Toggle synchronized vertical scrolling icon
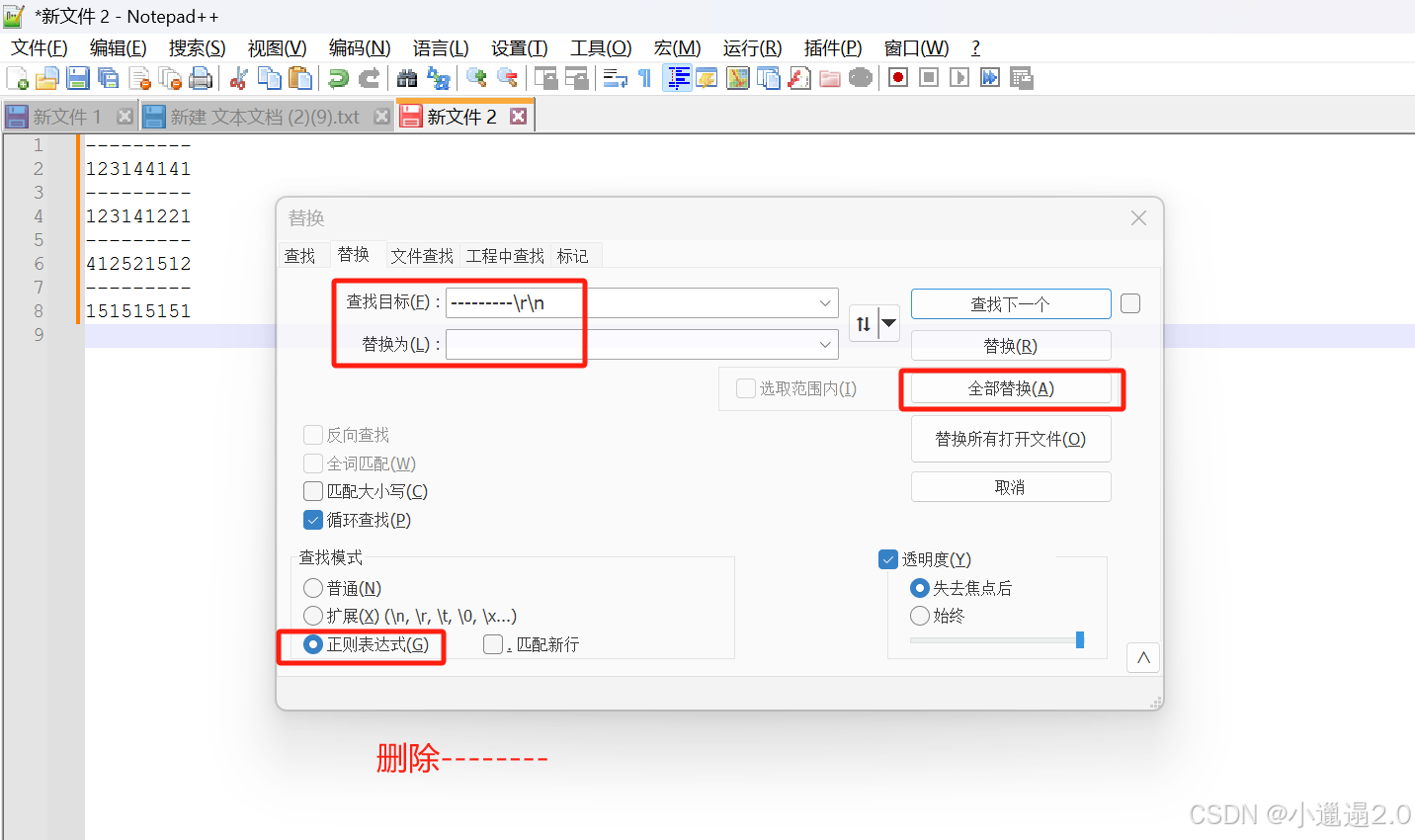 coord(545,78)
